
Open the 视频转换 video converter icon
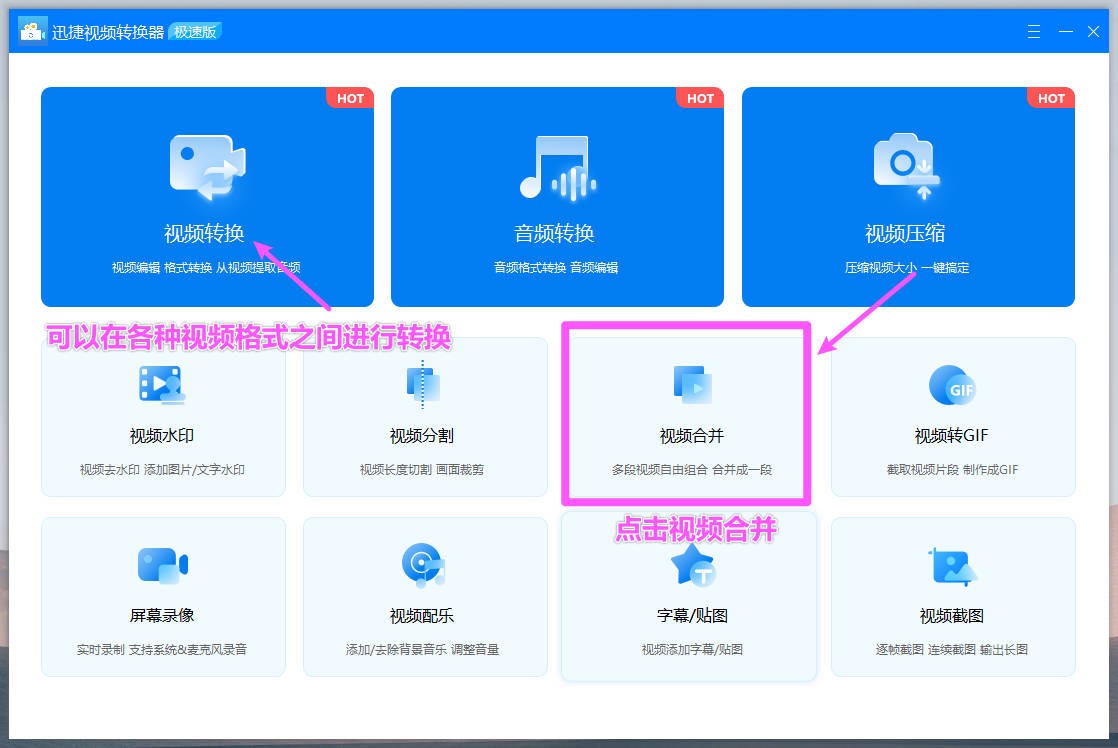pos(205,167)
